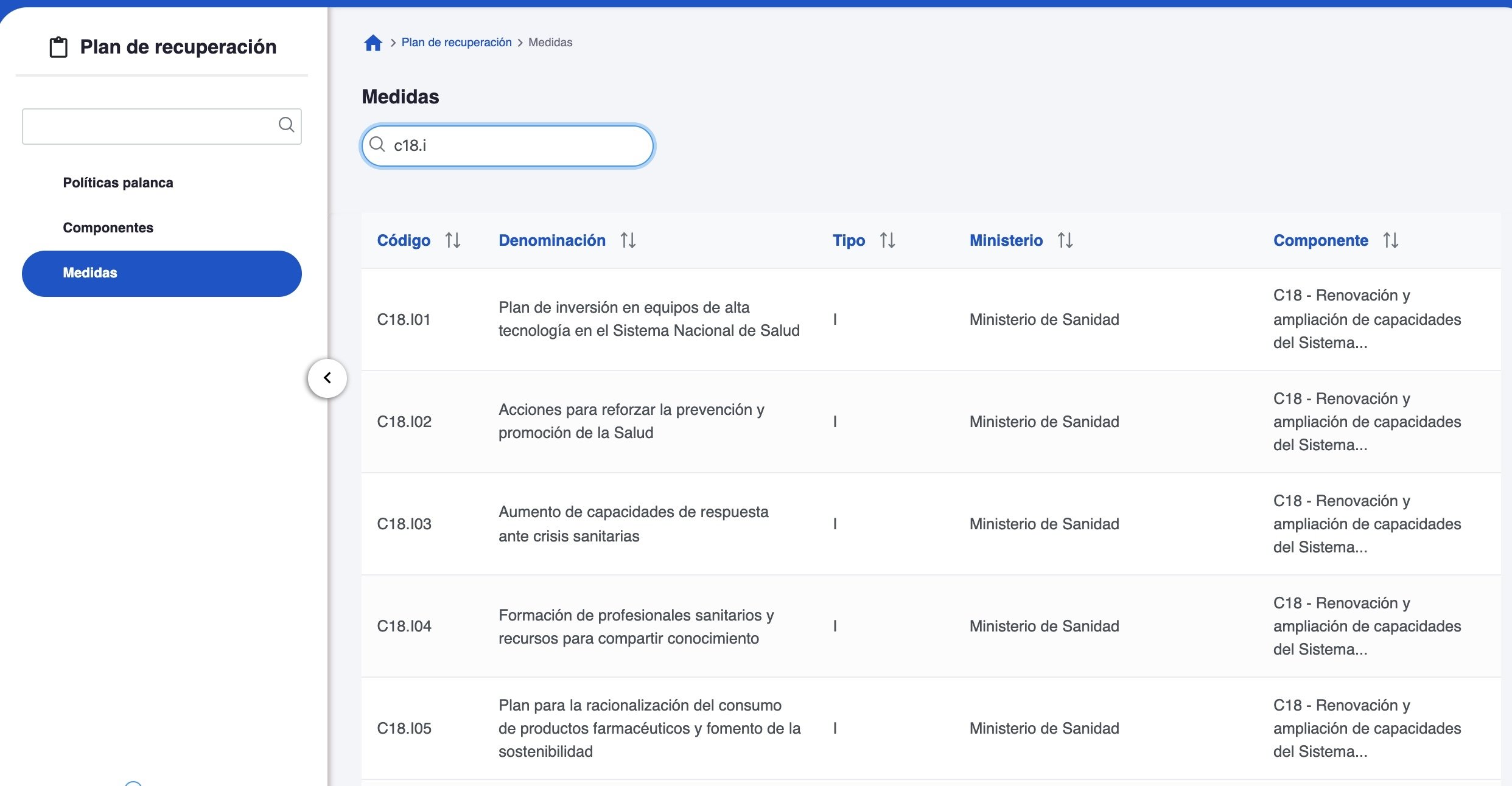Image resolution: width=1512 pixels, height=786 pixels.
Task: Click the clipboard icon beside Plan de recuperación
Action: click(x=58, y=47)
